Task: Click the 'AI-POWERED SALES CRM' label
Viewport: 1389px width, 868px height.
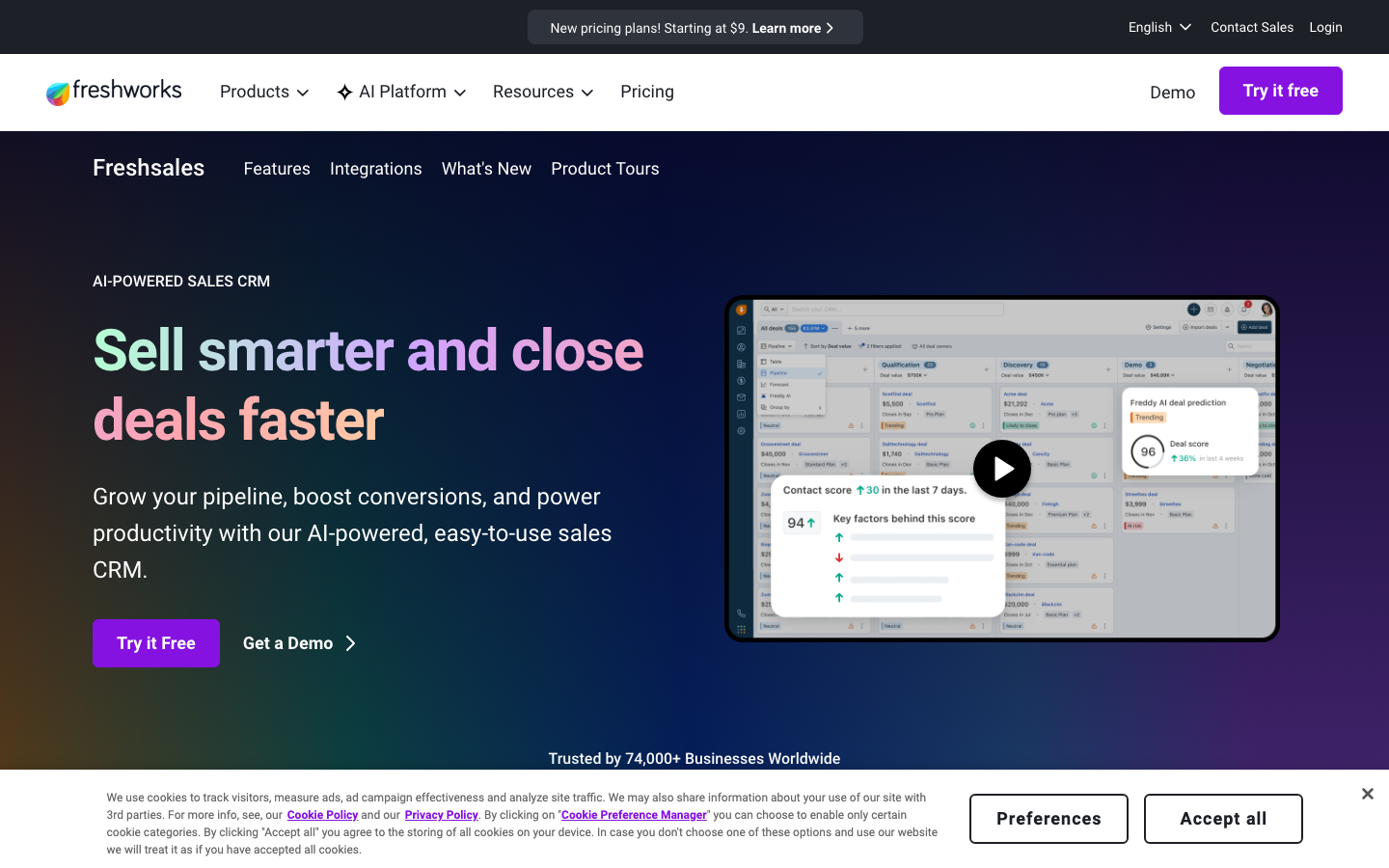Action: click(181, 282)
